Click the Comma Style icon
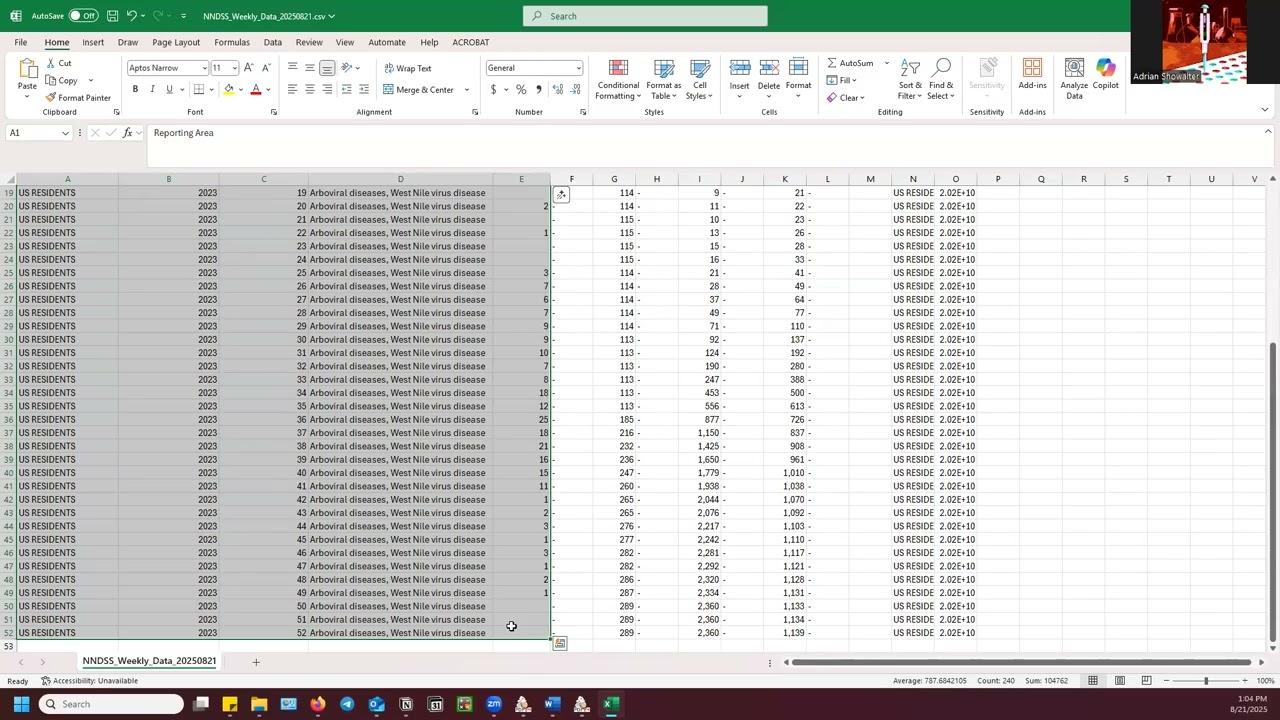 [x=539, y=90]
